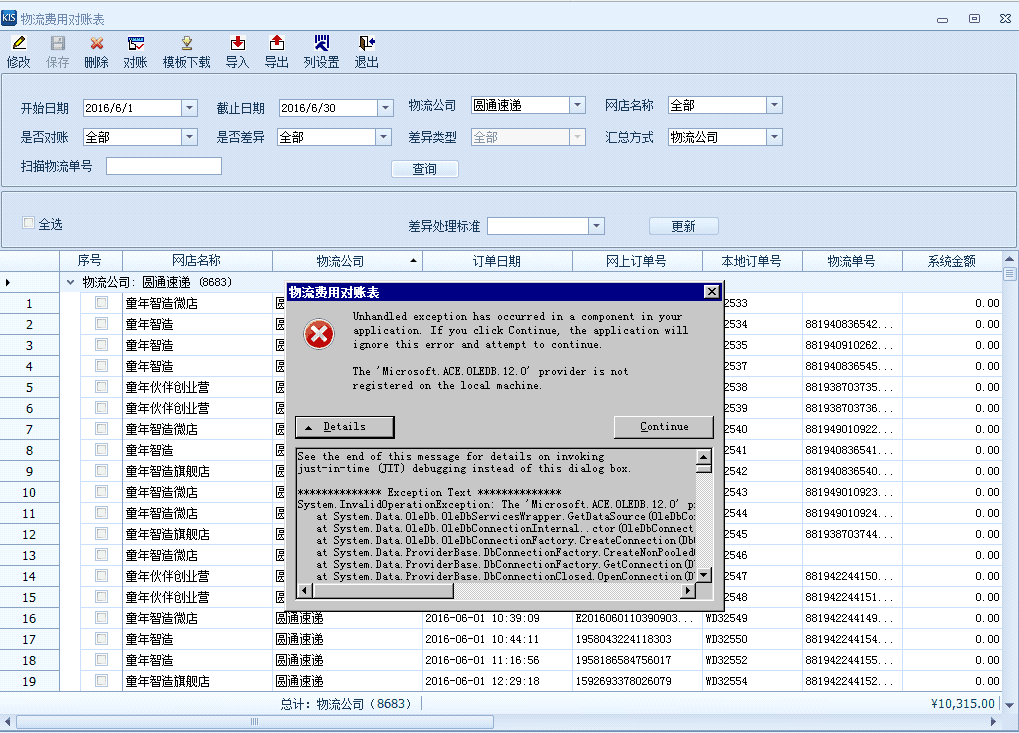Check the checkbox in row 1
Viewport: 1019px width, 733px height.
[101, 303]
